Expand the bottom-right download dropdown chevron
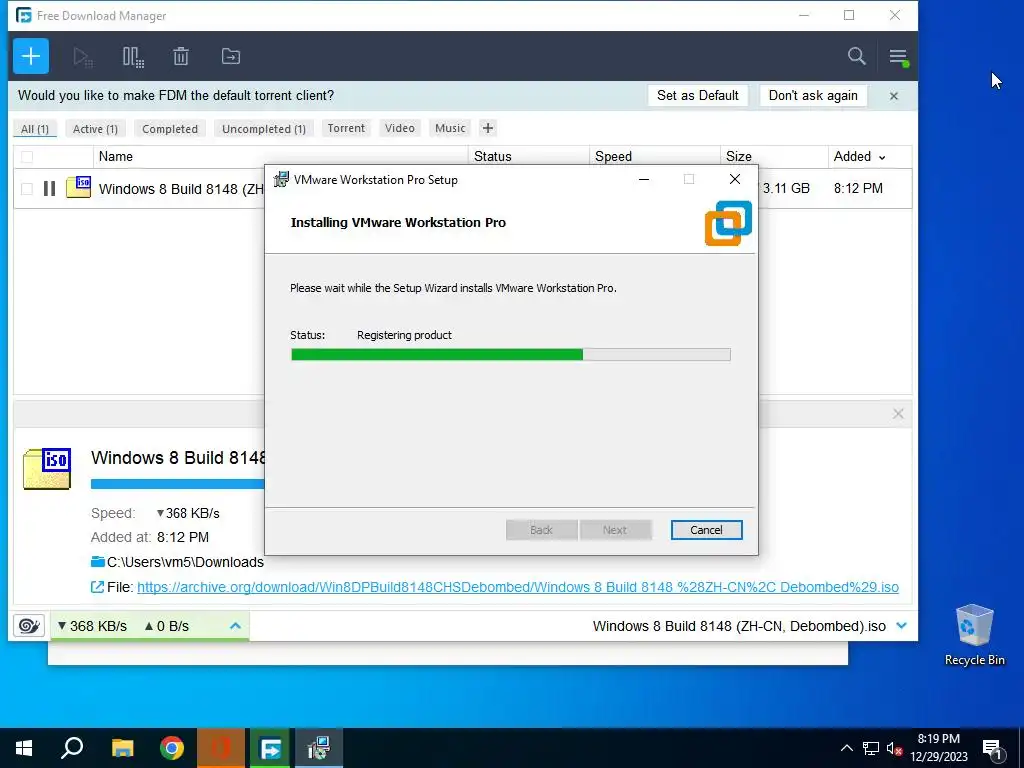Image resolution: width=1024 pixels, height=768 pixels. pyautogui.click(x=902, y=626)
